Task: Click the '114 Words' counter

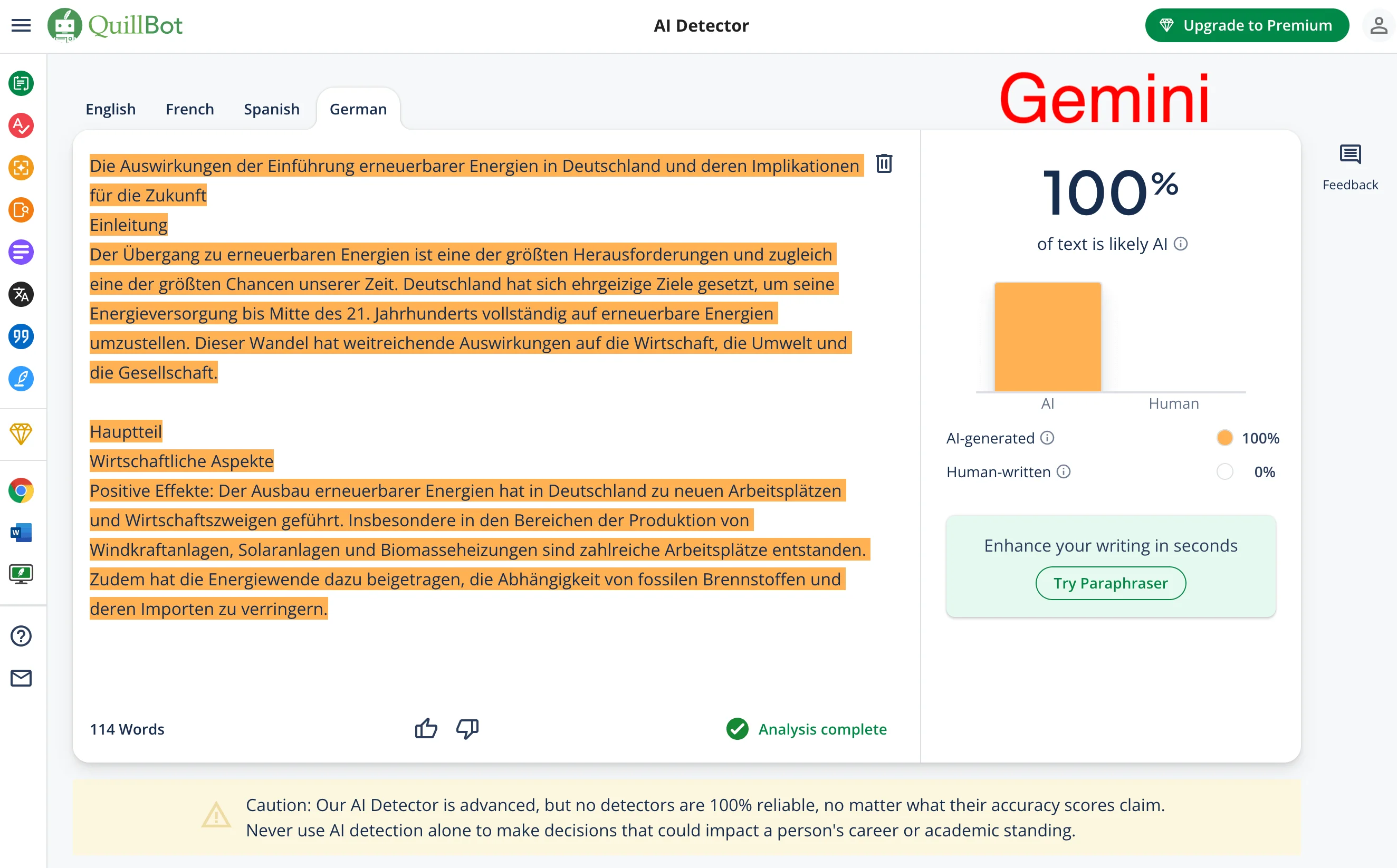Action: click(x=127, y=729)
